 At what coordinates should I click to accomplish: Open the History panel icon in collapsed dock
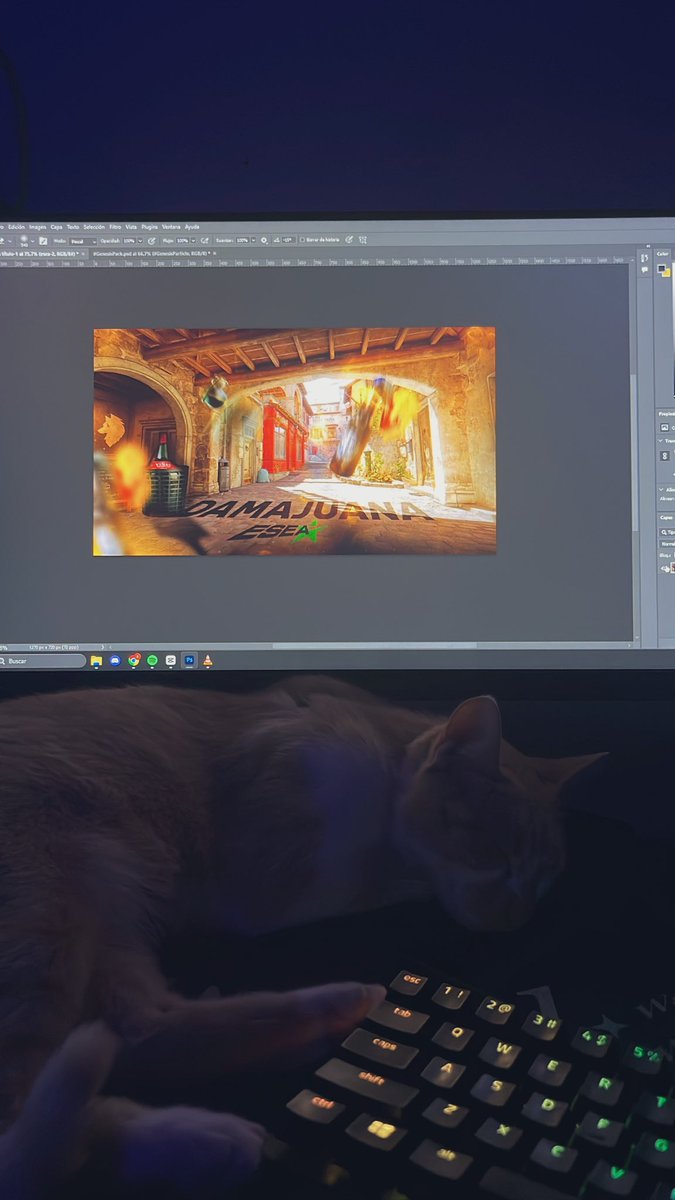[644, 258]
